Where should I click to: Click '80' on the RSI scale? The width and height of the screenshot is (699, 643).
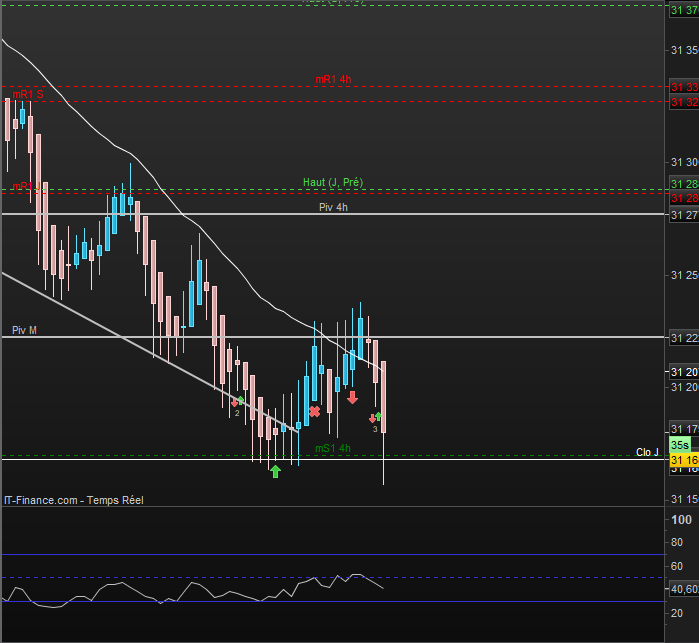point(677,543)
